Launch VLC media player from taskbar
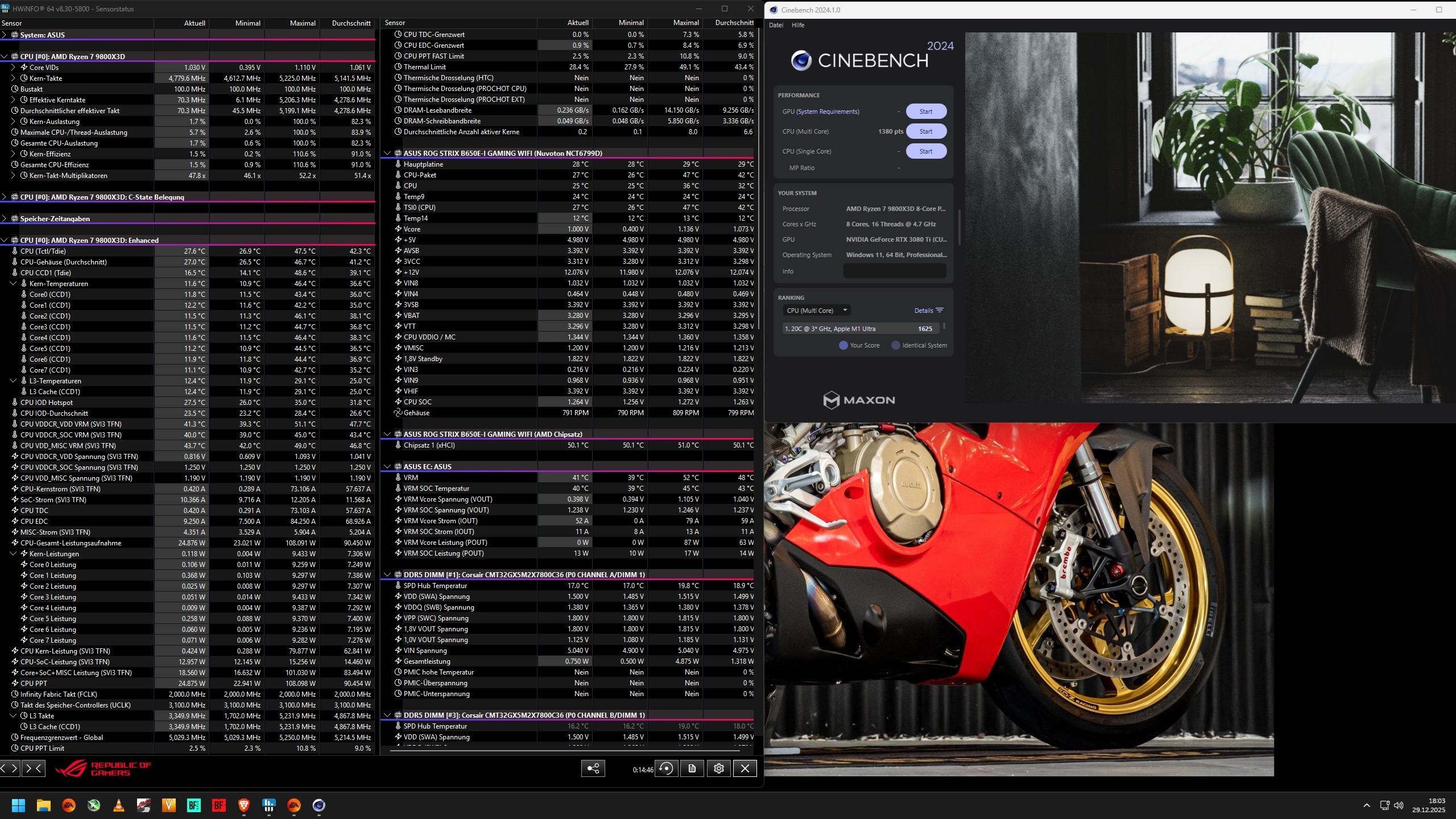This screenshot has width=1456, height=819. 119,805
